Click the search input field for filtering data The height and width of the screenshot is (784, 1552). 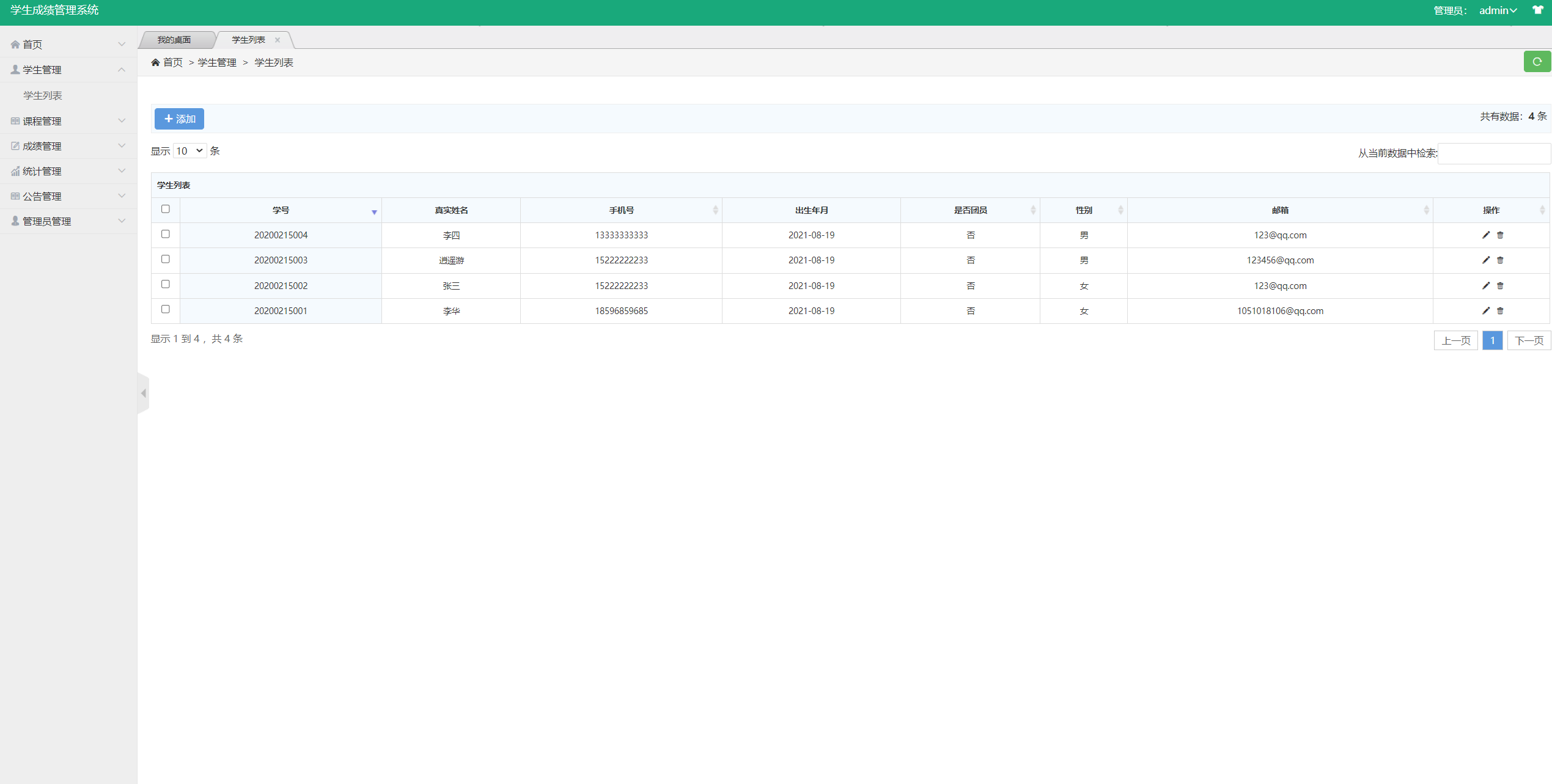pos(1493,153)
